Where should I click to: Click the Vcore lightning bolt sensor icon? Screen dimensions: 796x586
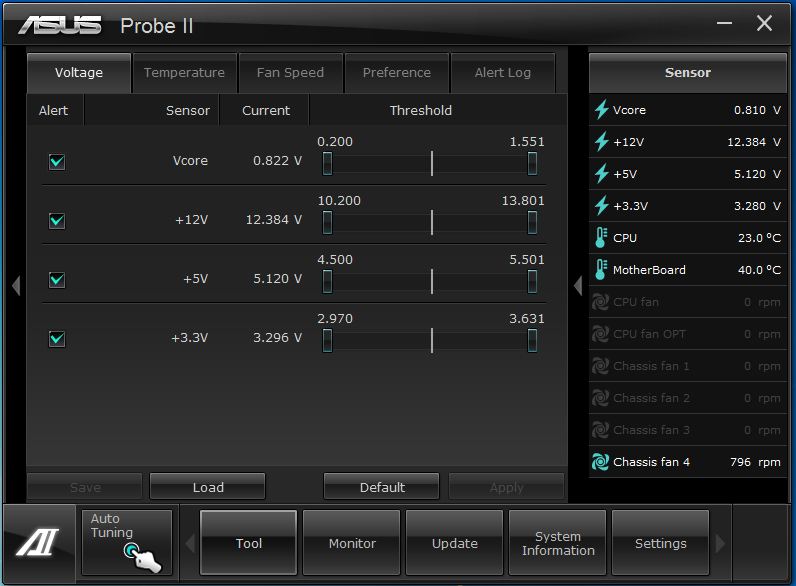[x=602, y=110]
